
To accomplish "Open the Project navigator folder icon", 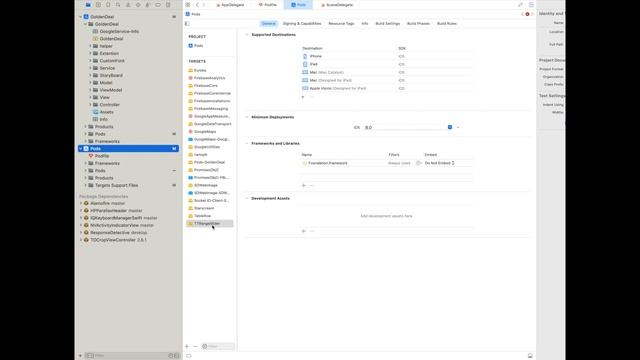I will coord(88,5).
